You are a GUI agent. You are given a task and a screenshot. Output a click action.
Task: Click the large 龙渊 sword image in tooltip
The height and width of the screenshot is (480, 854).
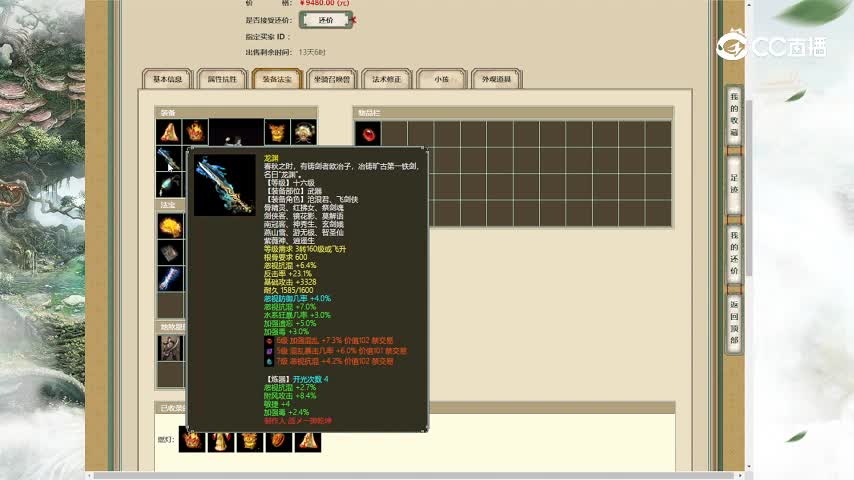(225, 185)
